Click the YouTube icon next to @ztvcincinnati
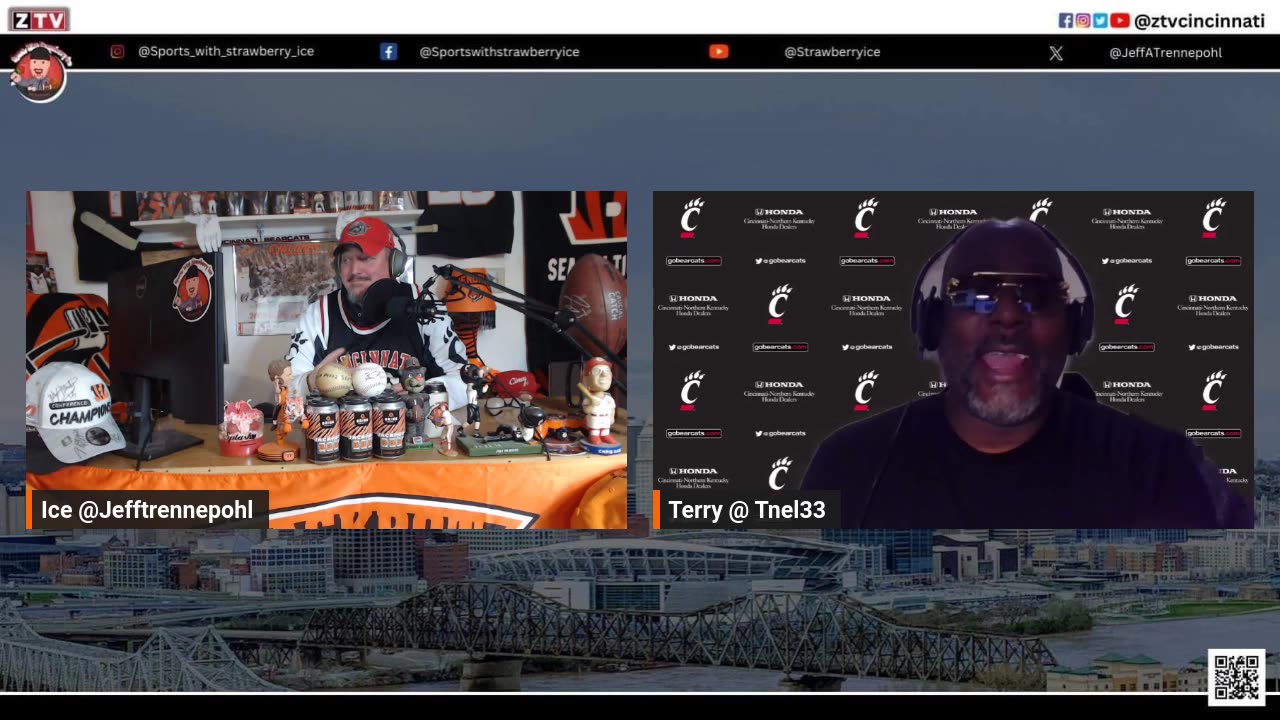This screenshot has width=1280, height=720. pyautogui.click(x=1119, y=20)
